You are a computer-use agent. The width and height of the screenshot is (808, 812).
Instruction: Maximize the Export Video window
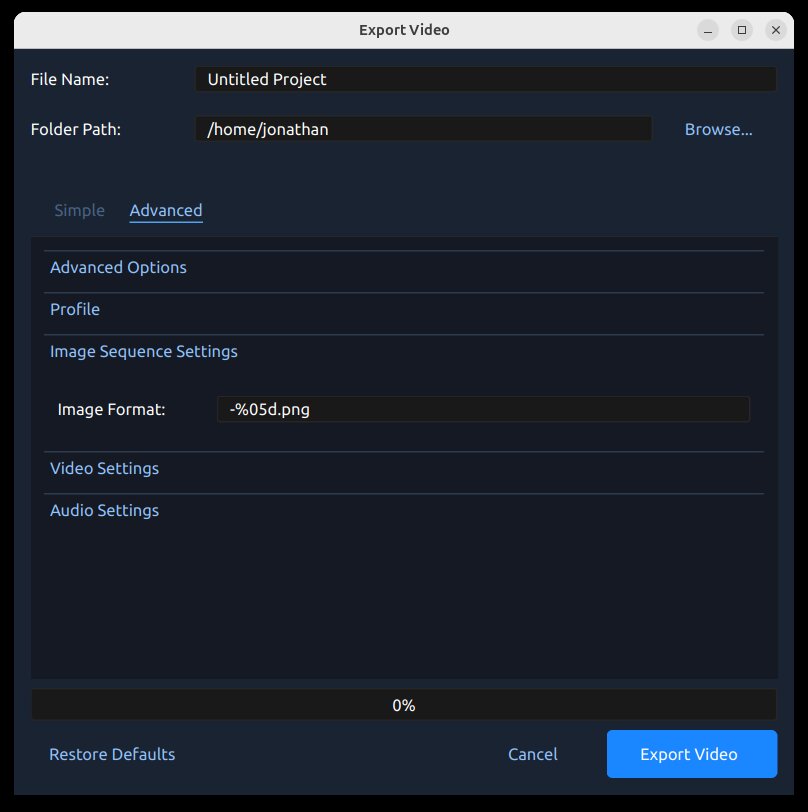click(x=742, y=30)
